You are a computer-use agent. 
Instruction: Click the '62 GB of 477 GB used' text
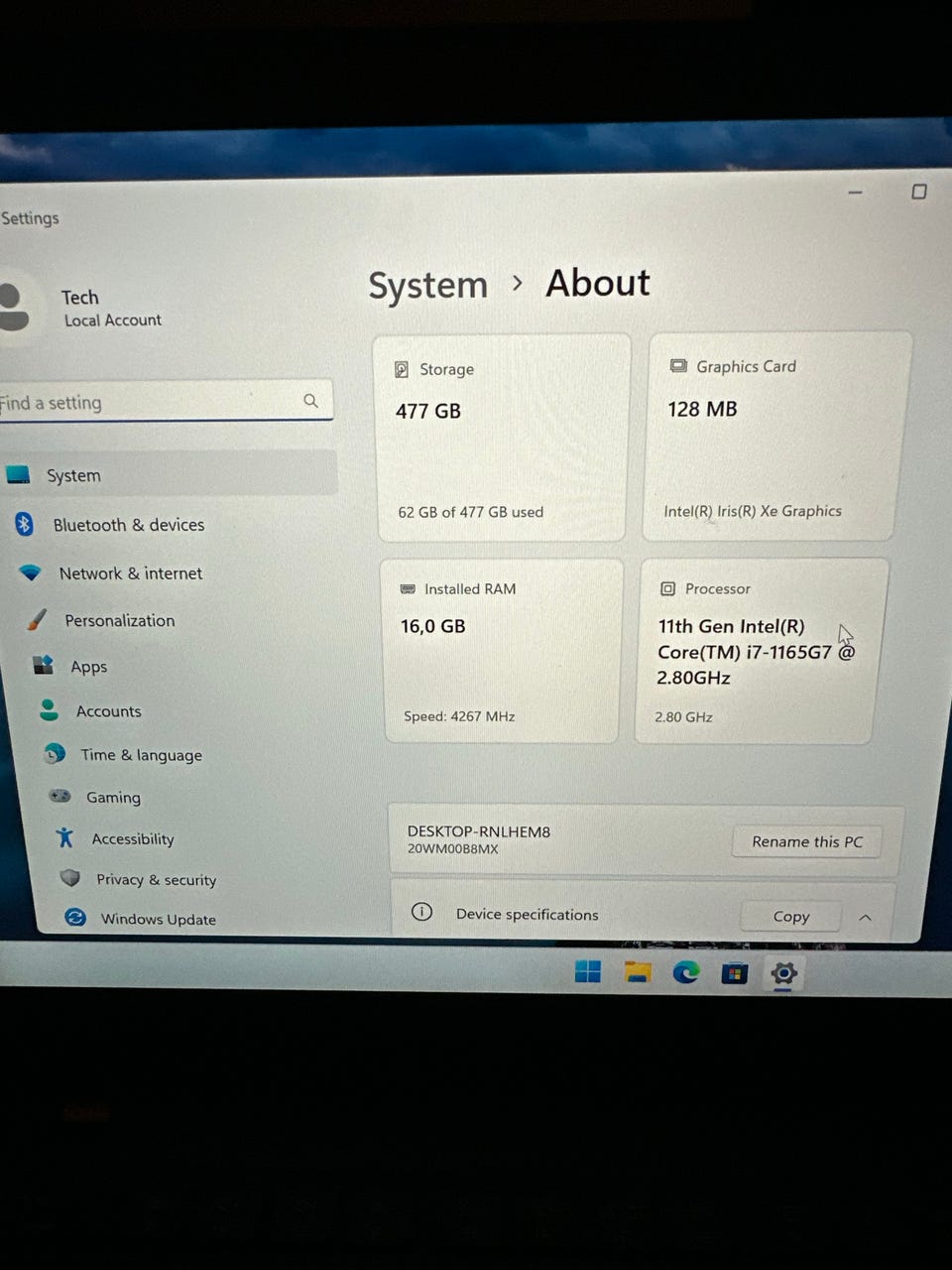click(x=471, y=512)
